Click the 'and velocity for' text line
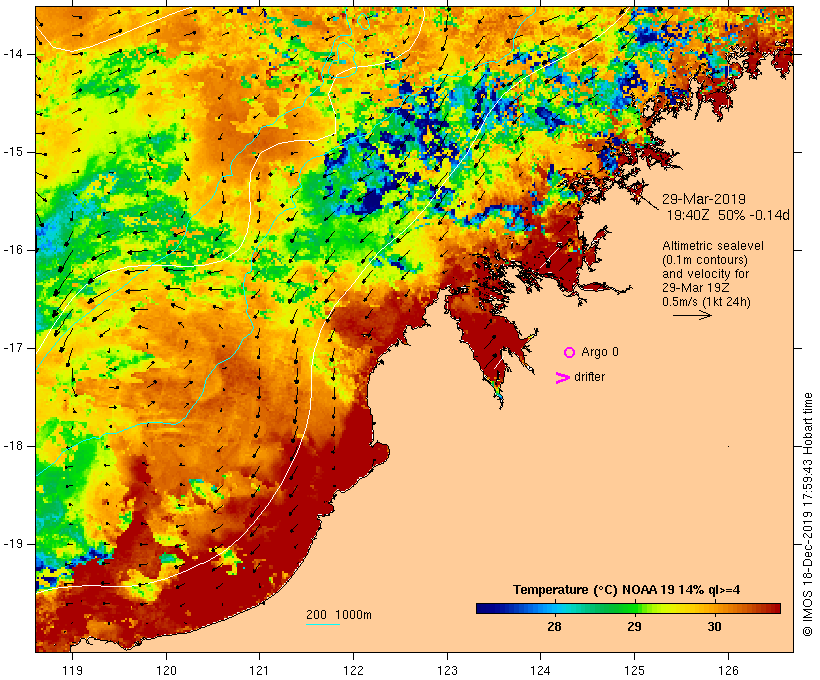Image resolution: width=820 pixels, height=680 pixels. pyautogui.click(x=705, y=274)
